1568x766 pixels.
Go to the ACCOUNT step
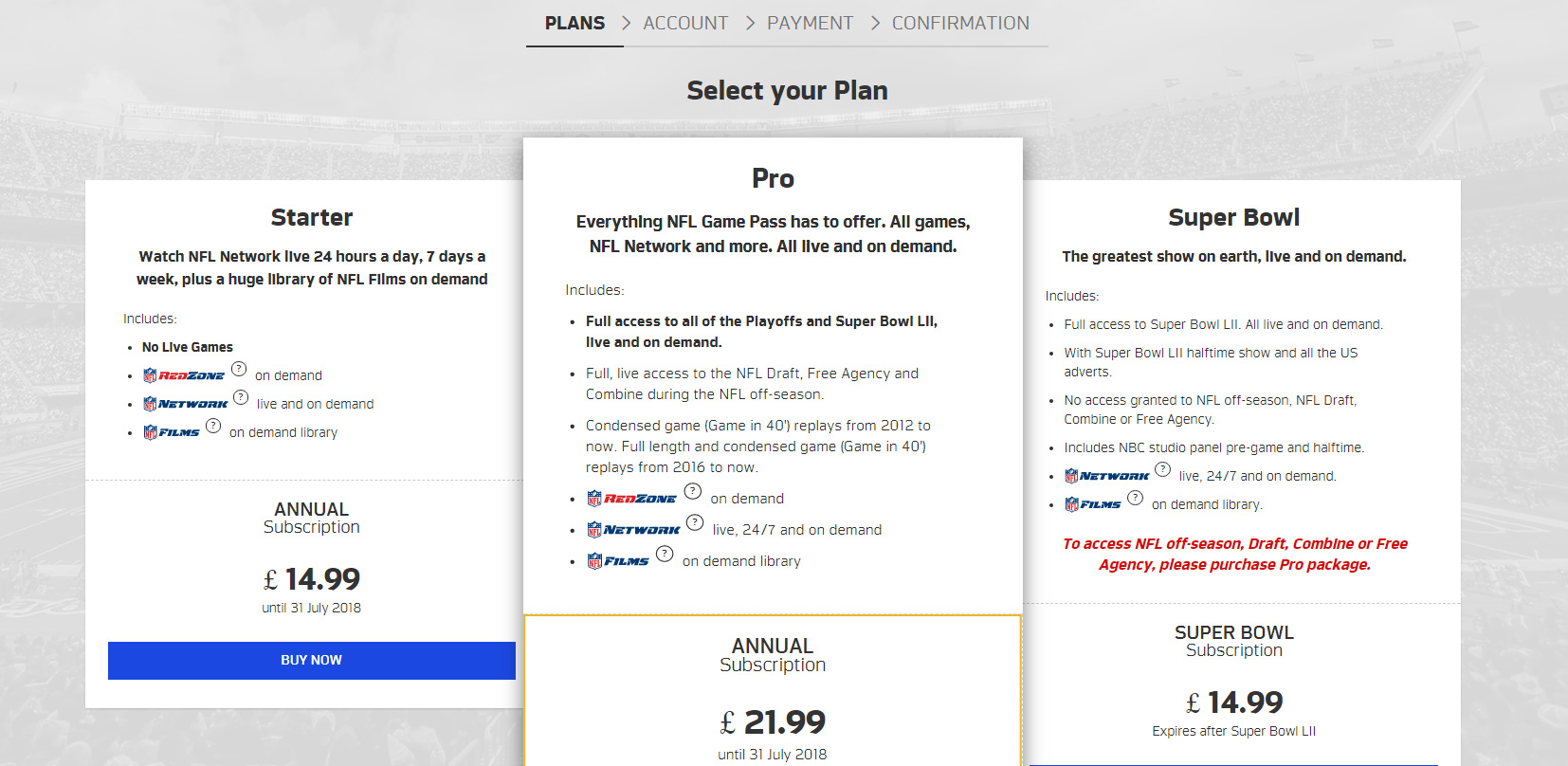[685, 23]
